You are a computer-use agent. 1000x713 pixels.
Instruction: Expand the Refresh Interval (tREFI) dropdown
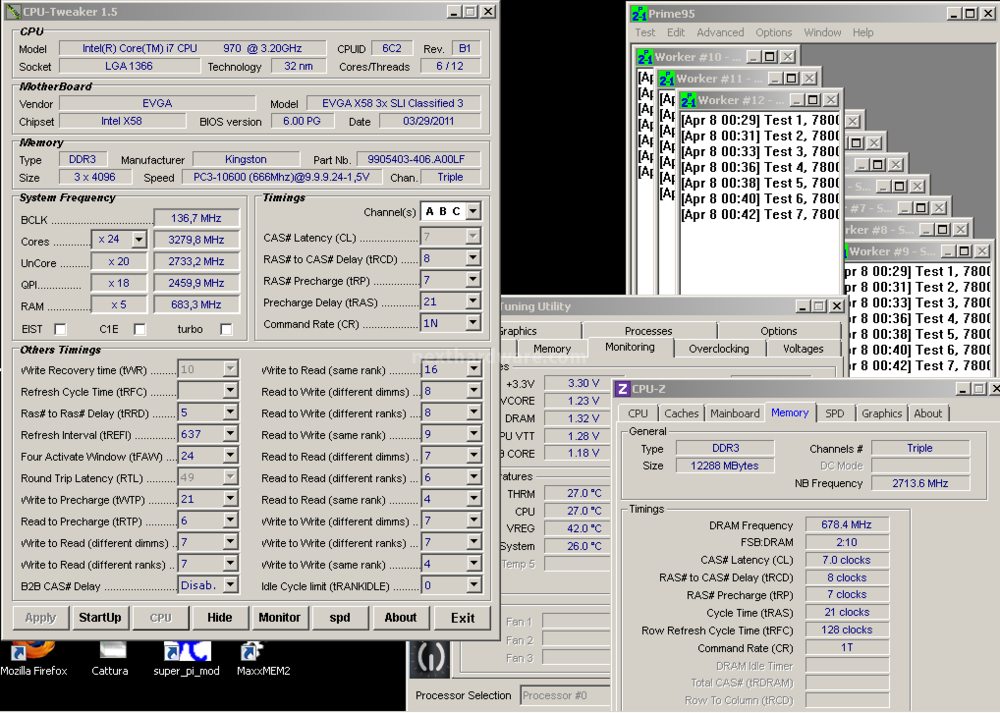point(230,434)
